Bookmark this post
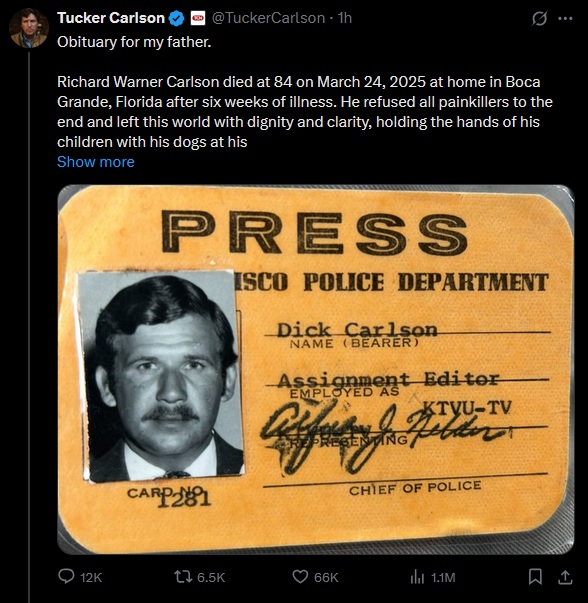 [535, 577]
